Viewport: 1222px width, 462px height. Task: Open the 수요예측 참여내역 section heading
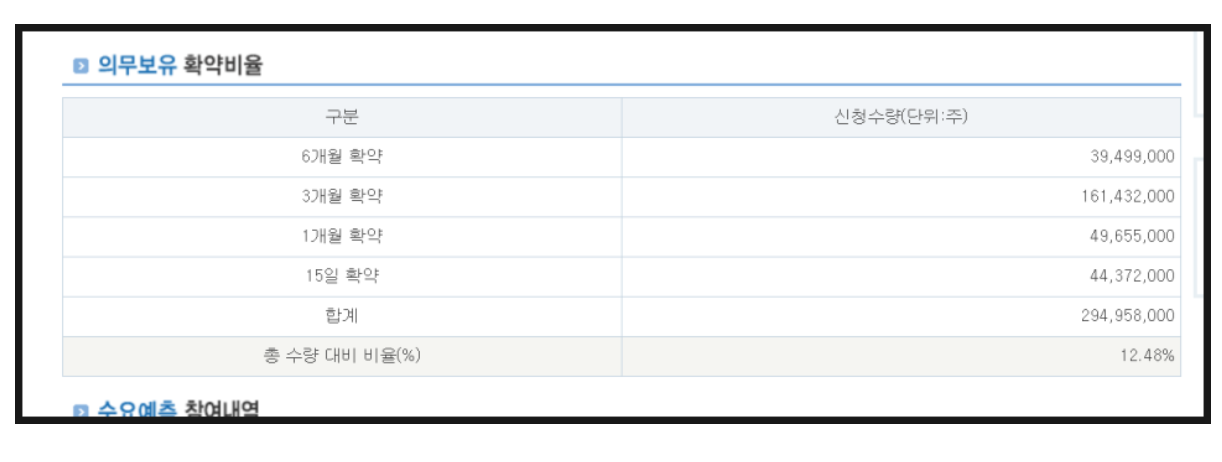[x=178, y=409]
